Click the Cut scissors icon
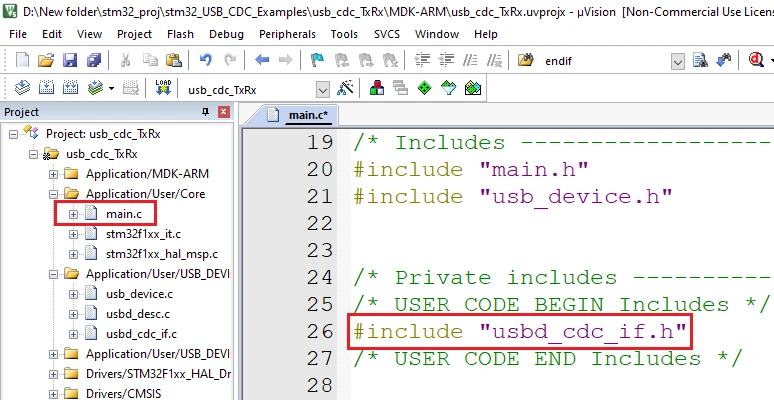The image size is (774, 400). (125, 60)
